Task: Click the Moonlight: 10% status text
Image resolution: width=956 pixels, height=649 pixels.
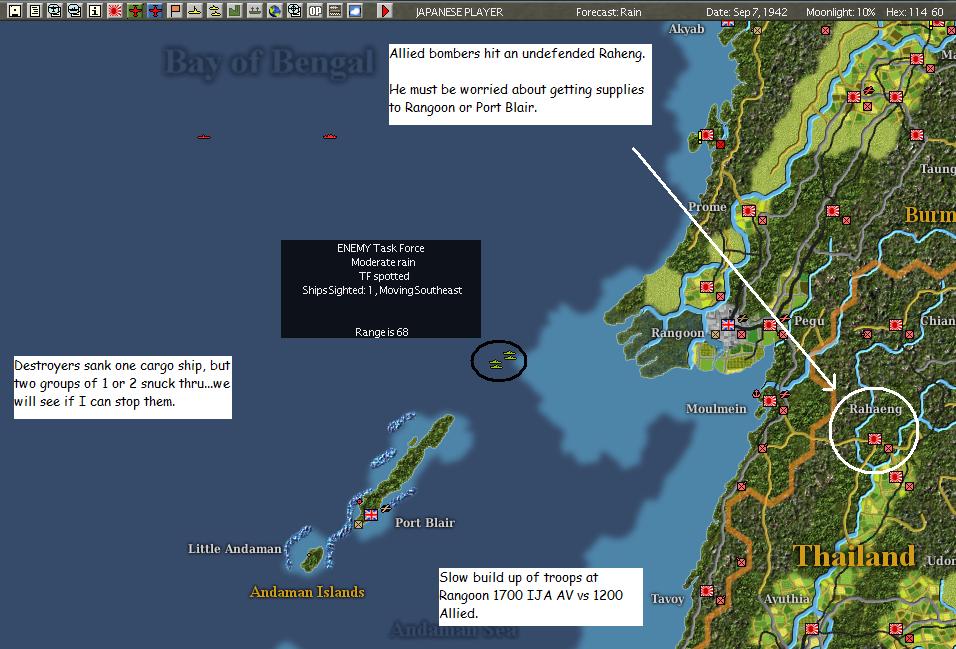Action: 840,12
